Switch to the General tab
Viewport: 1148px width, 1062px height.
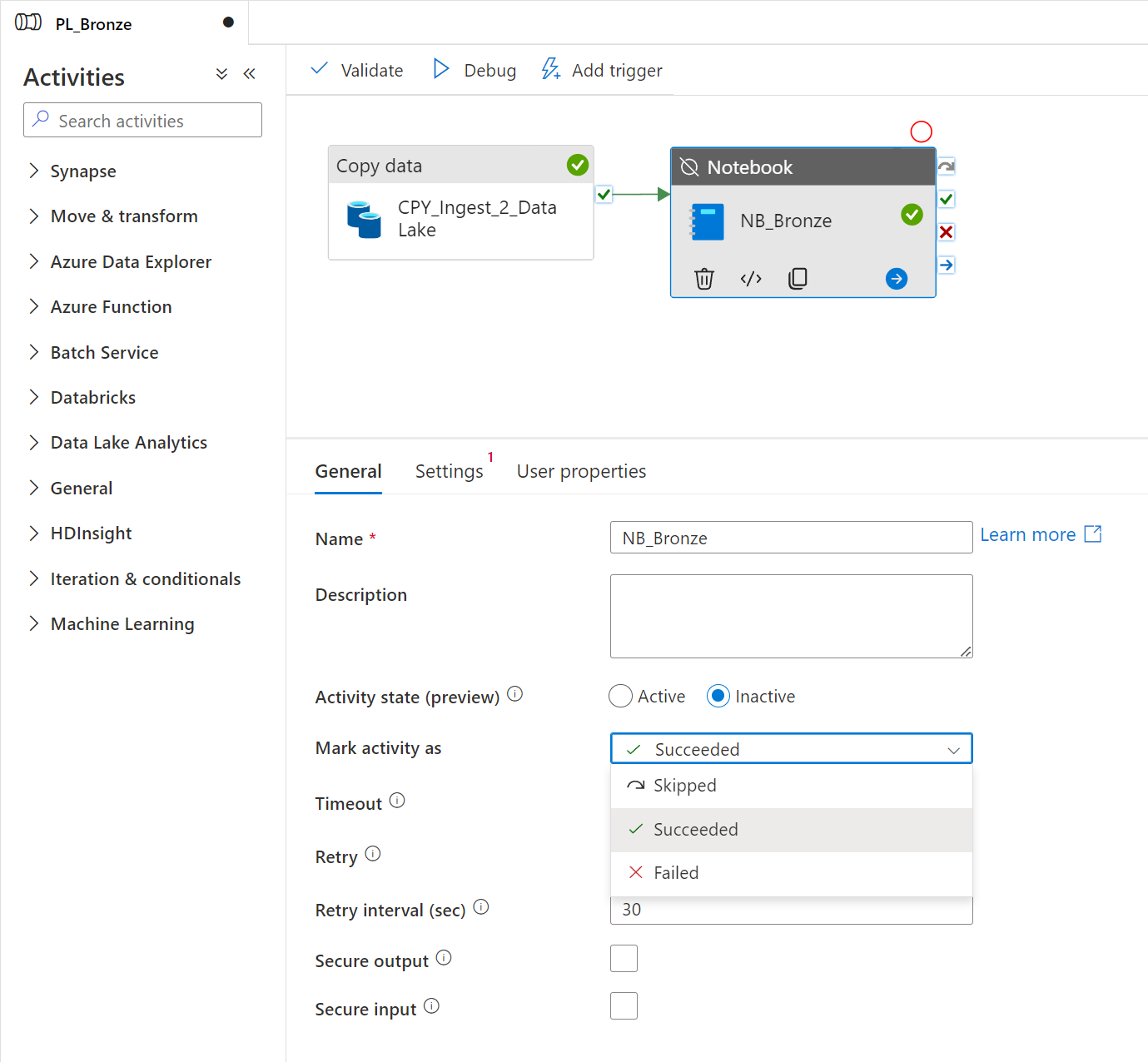[x=348, y=471]
